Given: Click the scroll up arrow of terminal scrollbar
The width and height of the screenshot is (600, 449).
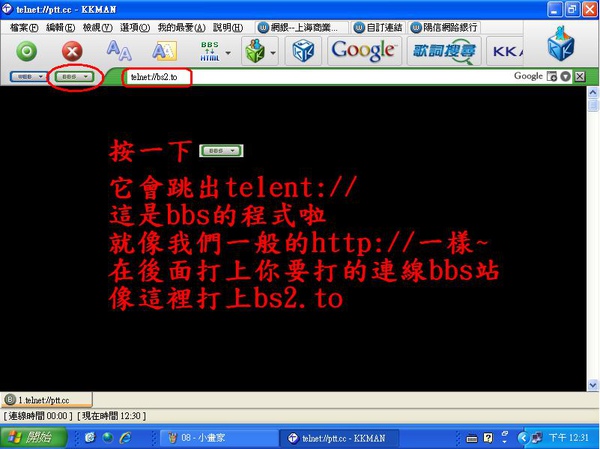Looking at the screenshot, I should (x=593, y=92).
